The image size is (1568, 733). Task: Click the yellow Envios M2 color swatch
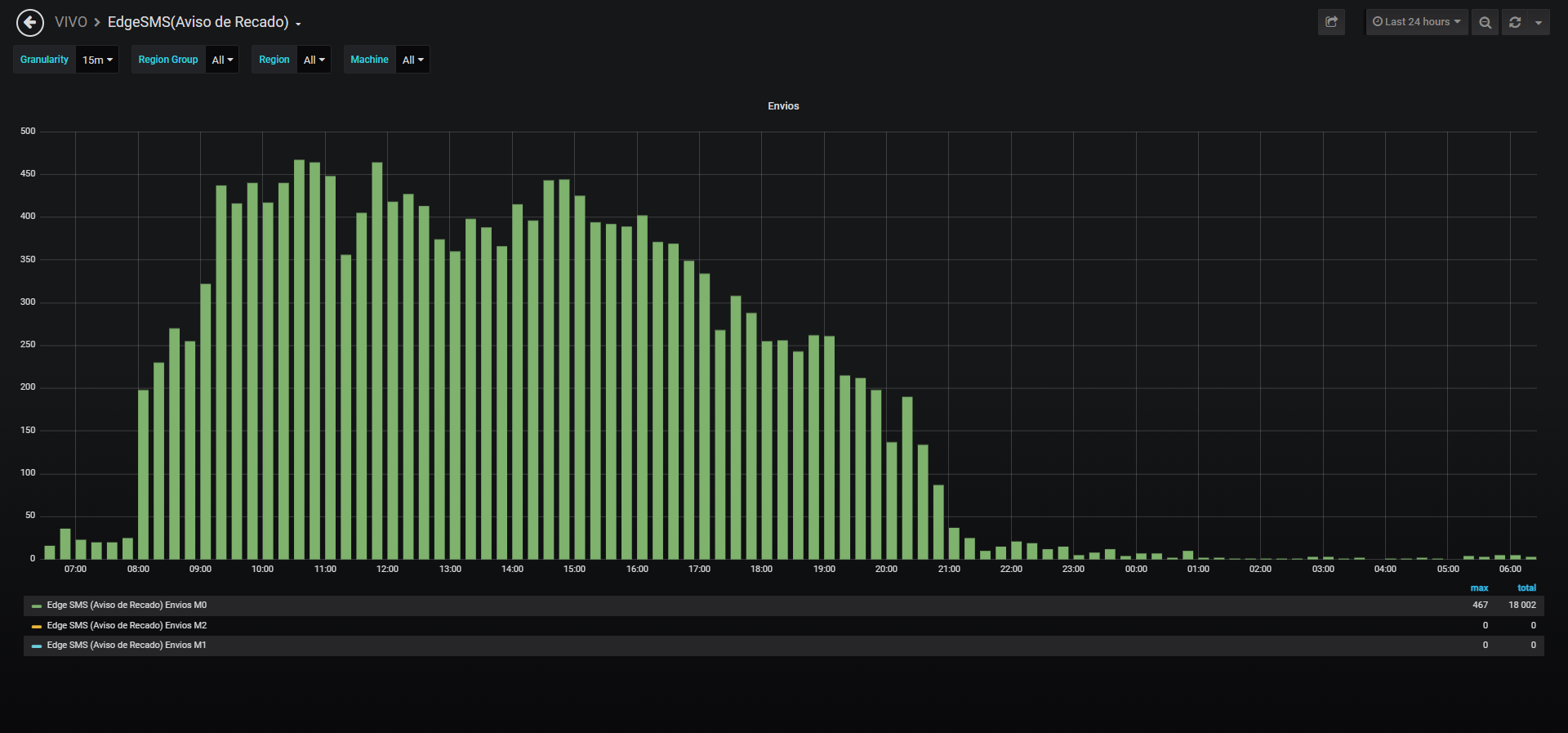(x=37, y=626)
